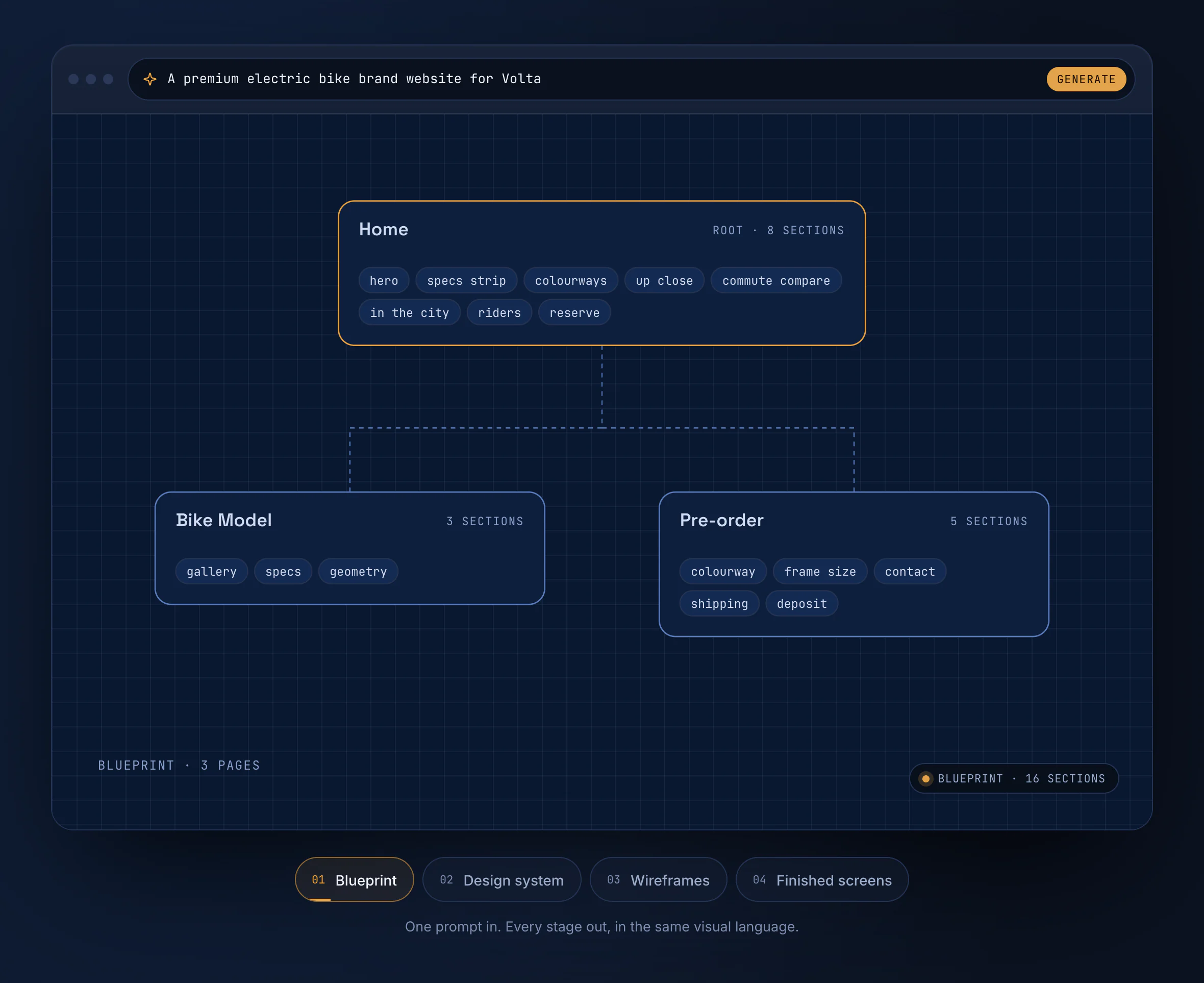Click the deposit chip
1204x983 pixels.
[x=801, y=604]
